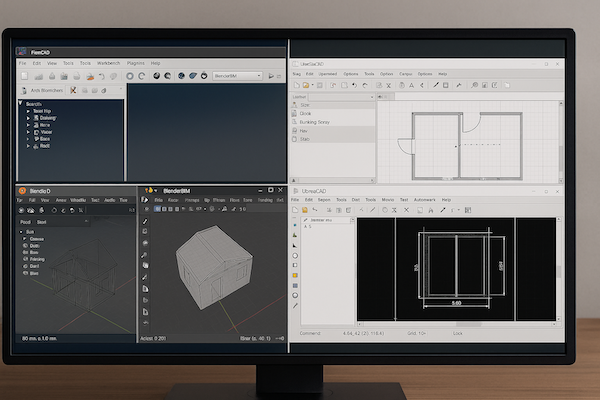Click the undo arrow in FleeCAD toolbar
The width and height of the screenshot is (600, 400).
(102, 76)
